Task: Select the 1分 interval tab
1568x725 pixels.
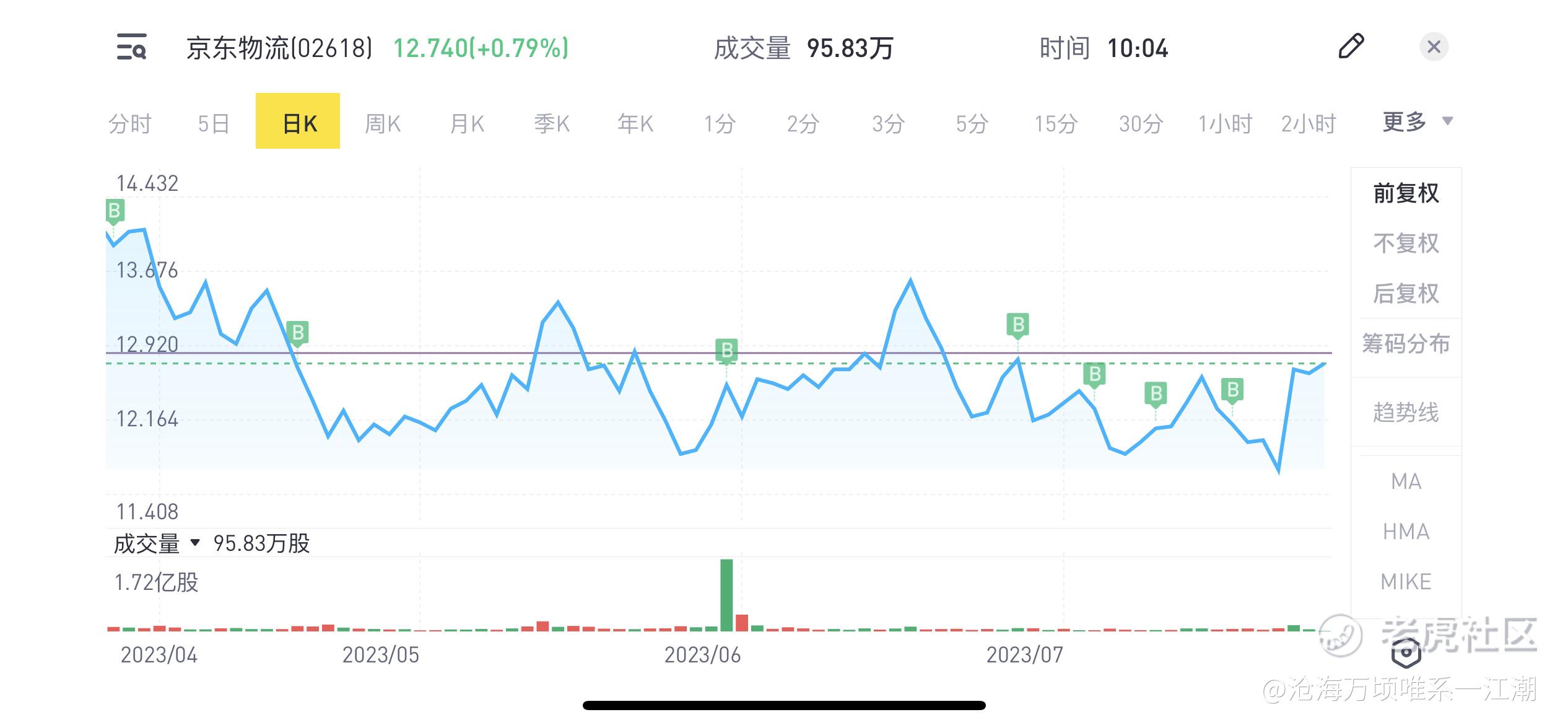Action: point(720,123)
